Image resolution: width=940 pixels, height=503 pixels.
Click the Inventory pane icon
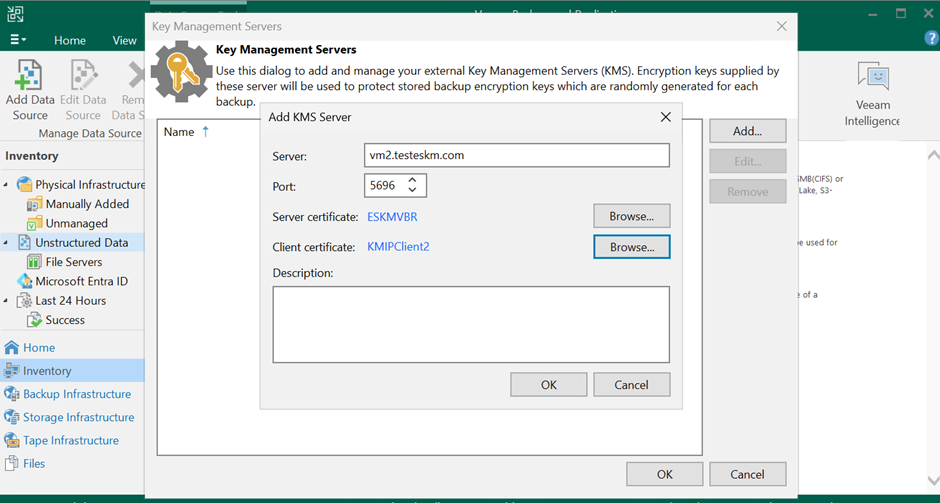click(11, 371)
